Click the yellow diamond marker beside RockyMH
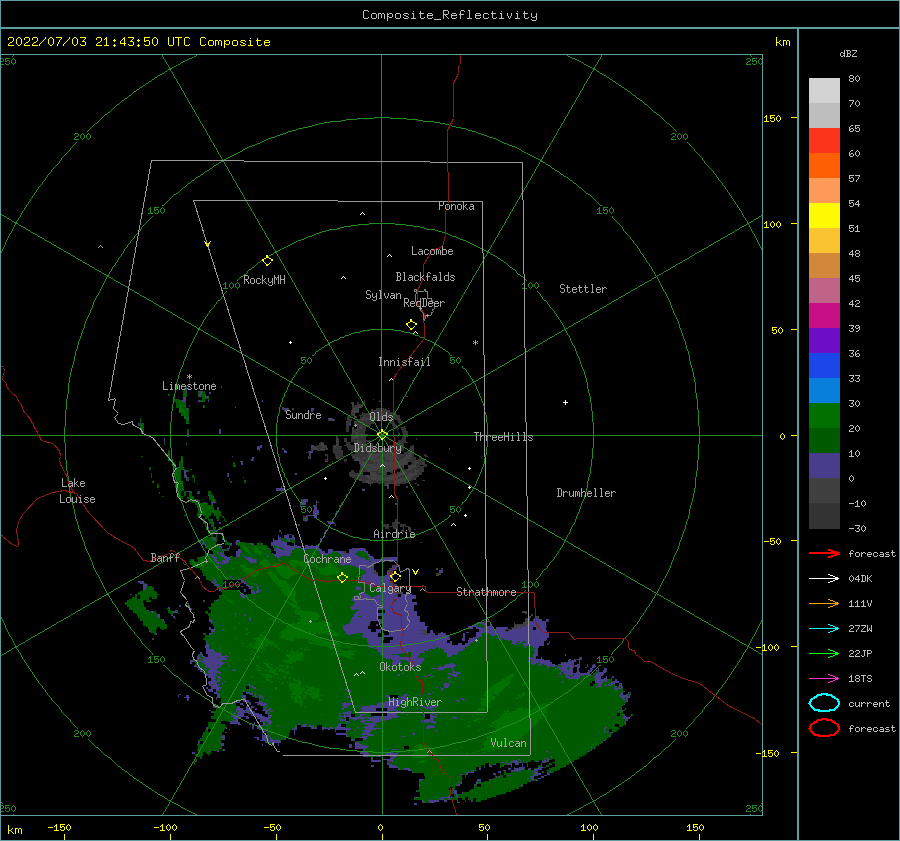900x841 pixels. 267,261
